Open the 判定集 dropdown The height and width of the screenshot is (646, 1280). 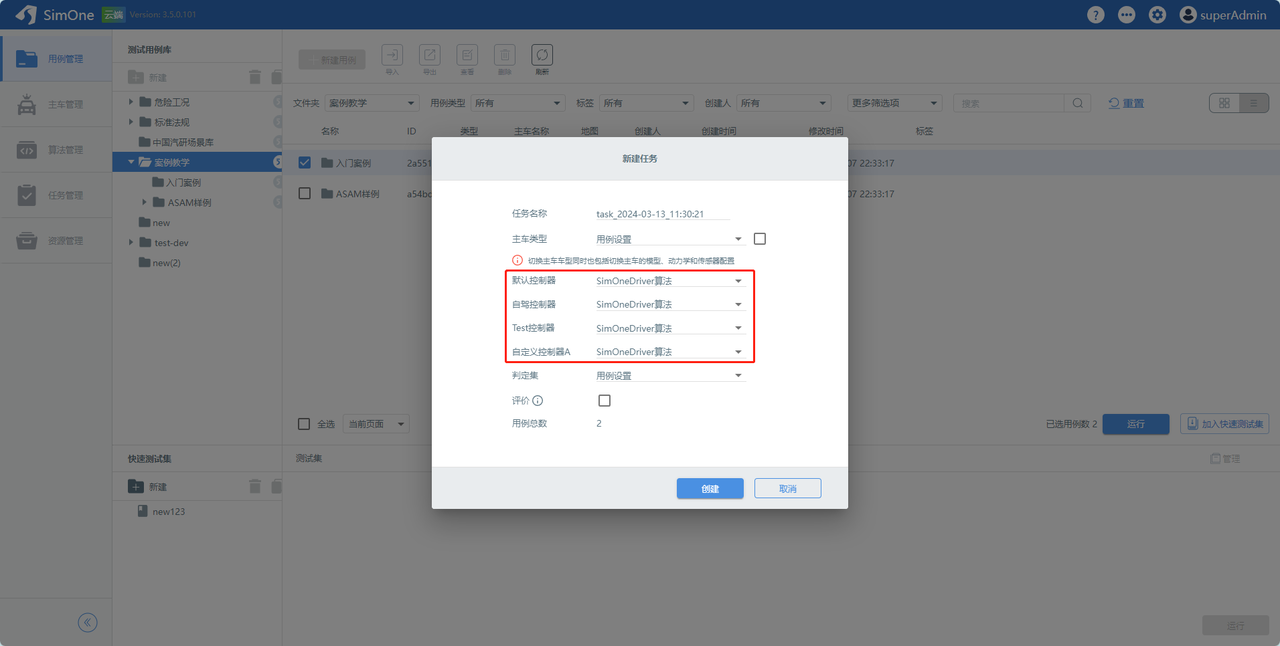pos(669,376)
